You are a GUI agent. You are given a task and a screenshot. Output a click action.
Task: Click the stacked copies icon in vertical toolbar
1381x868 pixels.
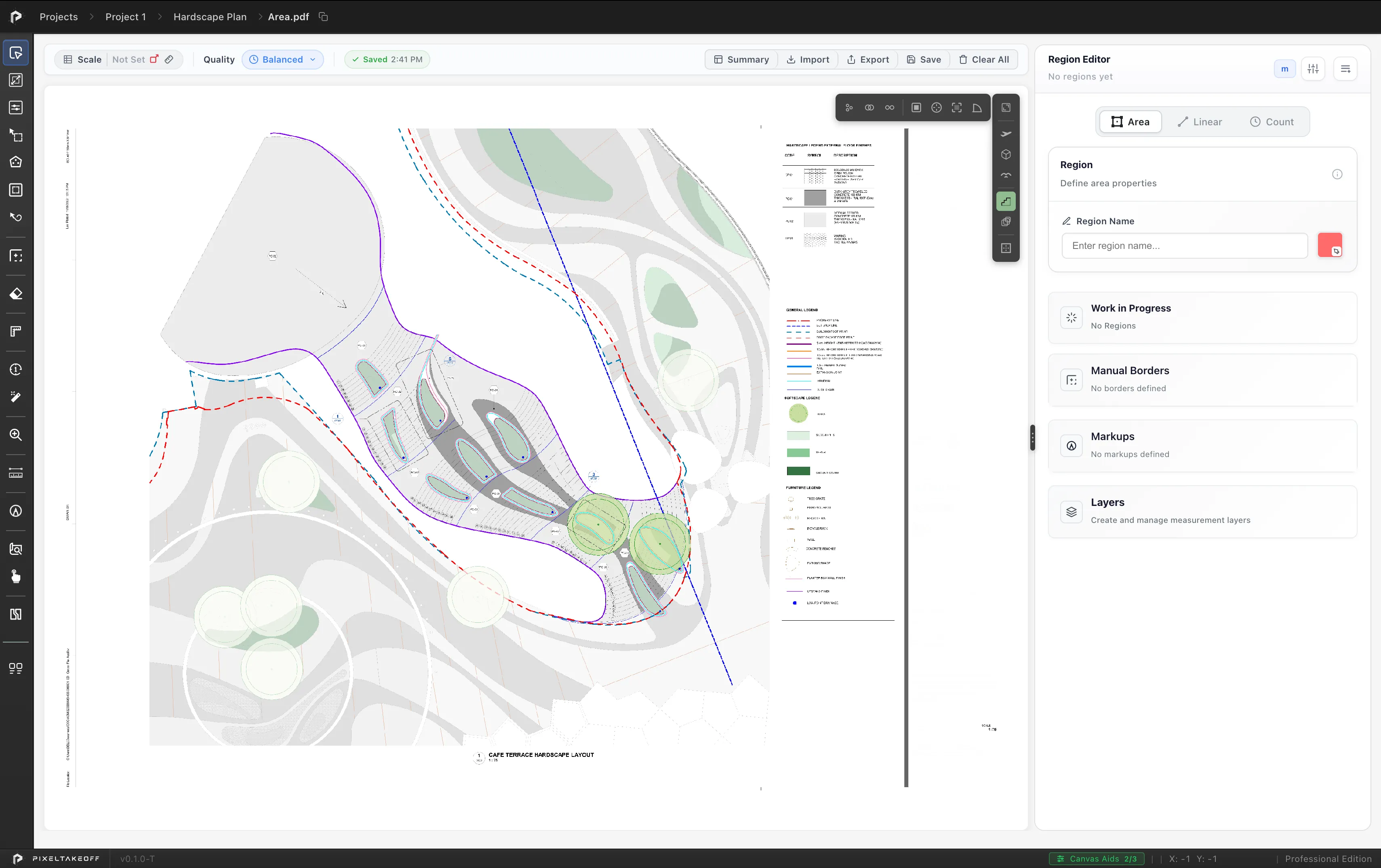click(x=1006, y=222)
